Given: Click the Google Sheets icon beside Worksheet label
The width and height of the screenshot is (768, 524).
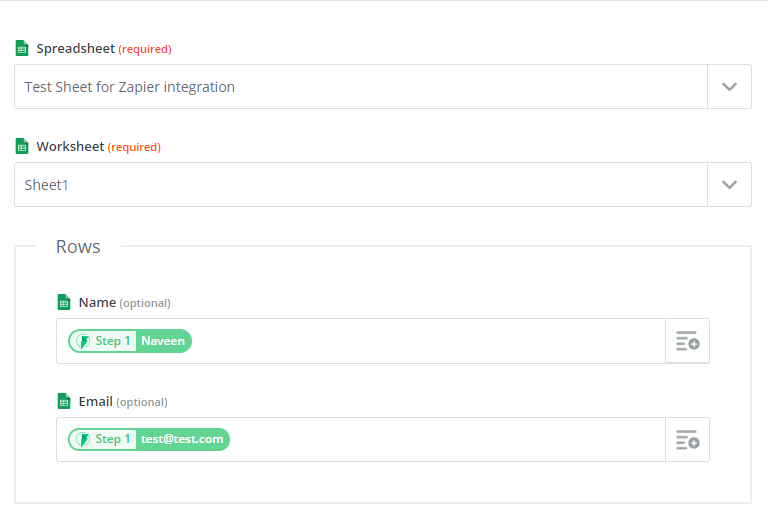Looking at the screenshot, I should 22,146.
